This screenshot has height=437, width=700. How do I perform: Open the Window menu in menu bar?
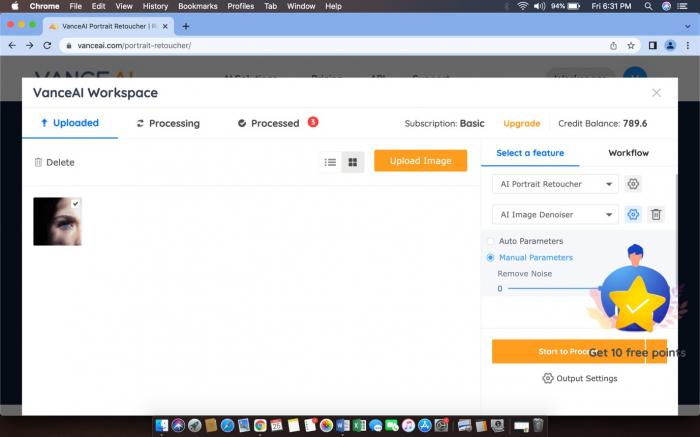pyautogui.click(x=301, y=6)
